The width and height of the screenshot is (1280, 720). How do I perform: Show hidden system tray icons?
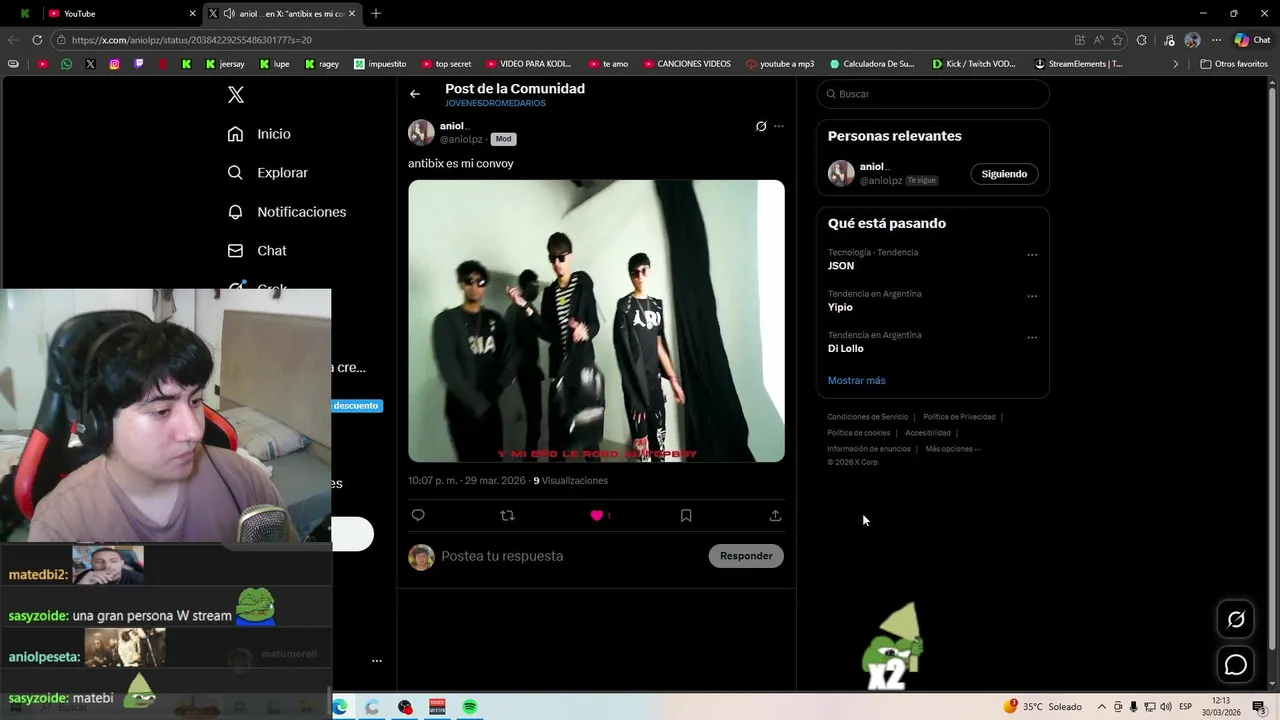(x=1102, y=707)
